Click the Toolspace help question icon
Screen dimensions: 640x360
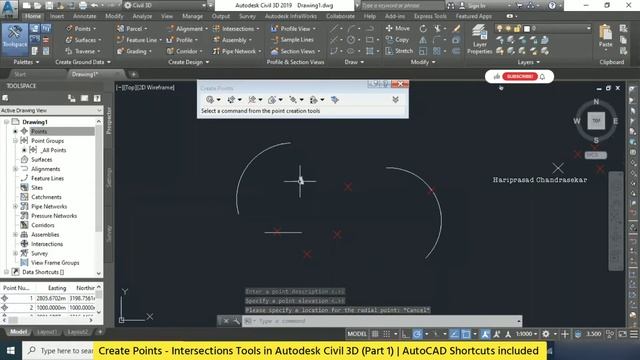[x=97, y=98]
